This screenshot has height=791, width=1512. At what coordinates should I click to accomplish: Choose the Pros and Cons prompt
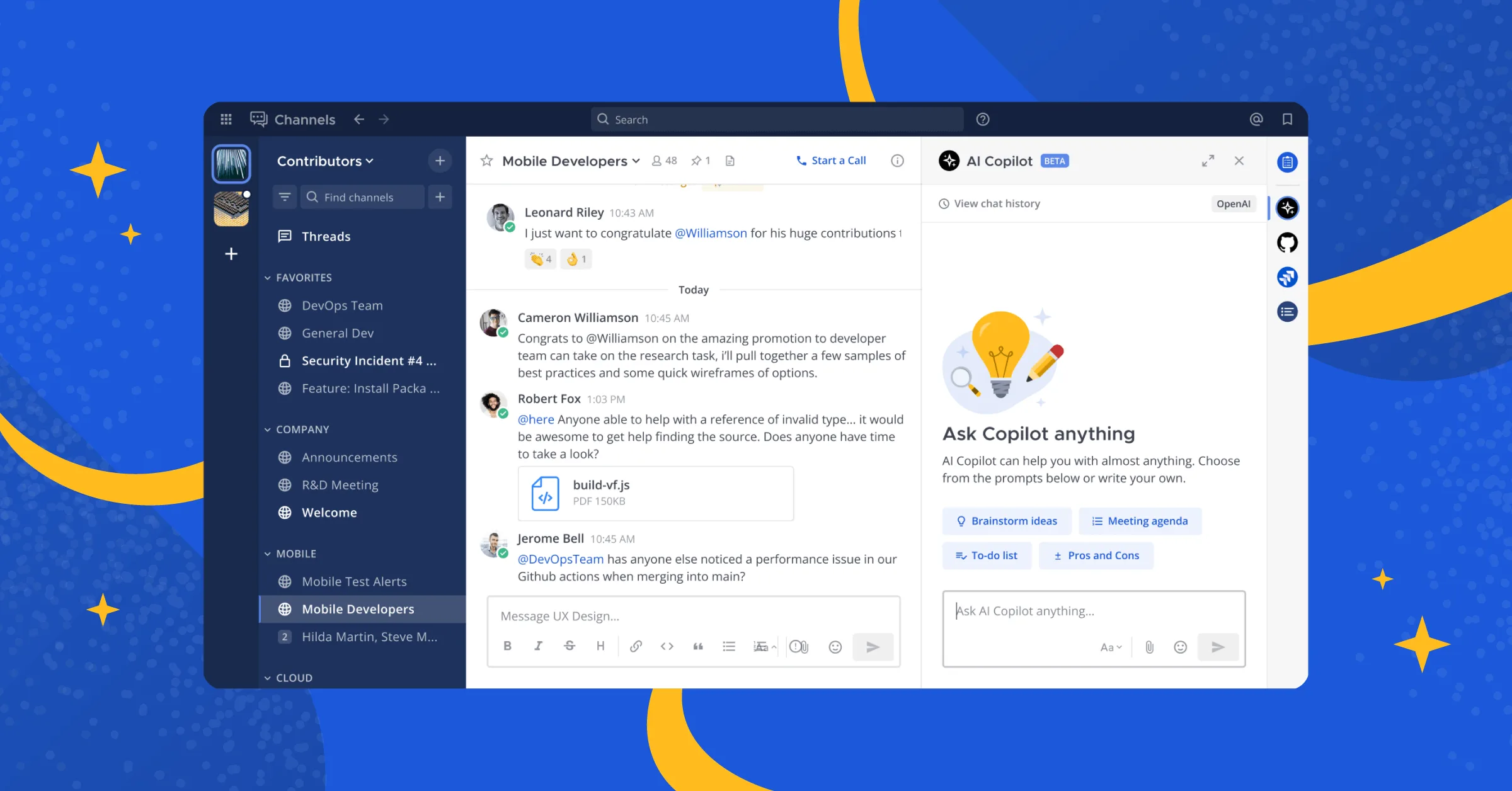click(1096, 555)
